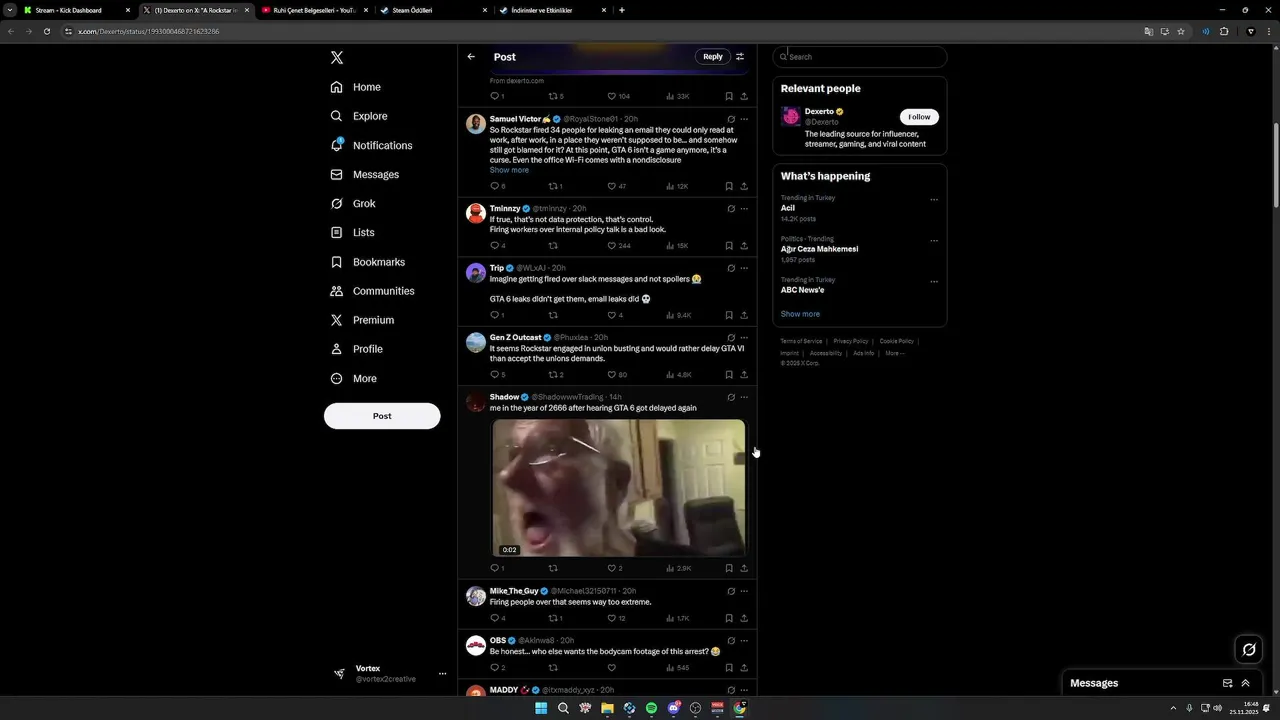Image resolution: width=1280 pixels, height=720 pixels.
Task: Open Explore from the sidebar
Action: point(359,116)
